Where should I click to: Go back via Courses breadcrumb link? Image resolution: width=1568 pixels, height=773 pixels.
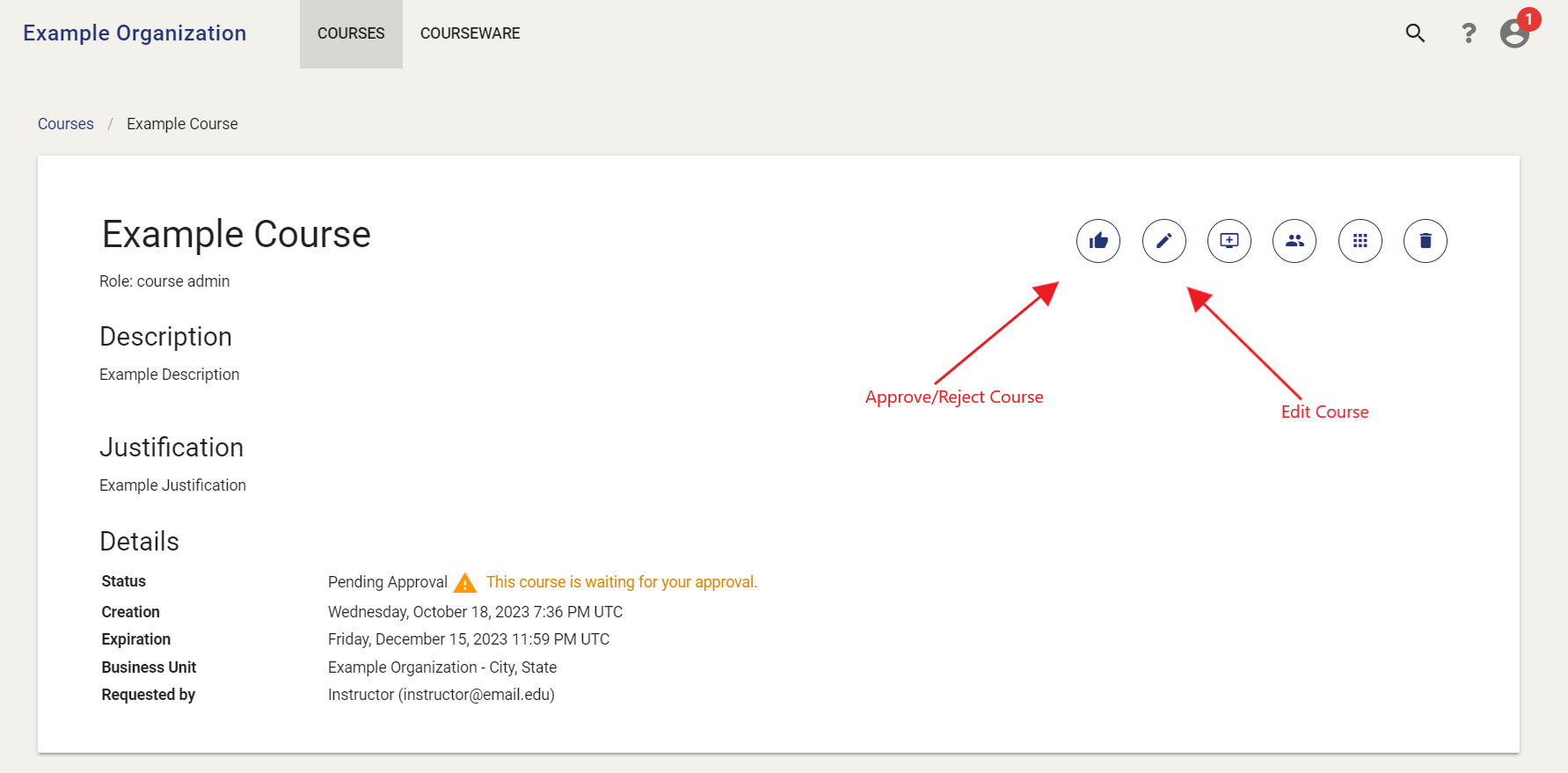click(x=66, y=124)
